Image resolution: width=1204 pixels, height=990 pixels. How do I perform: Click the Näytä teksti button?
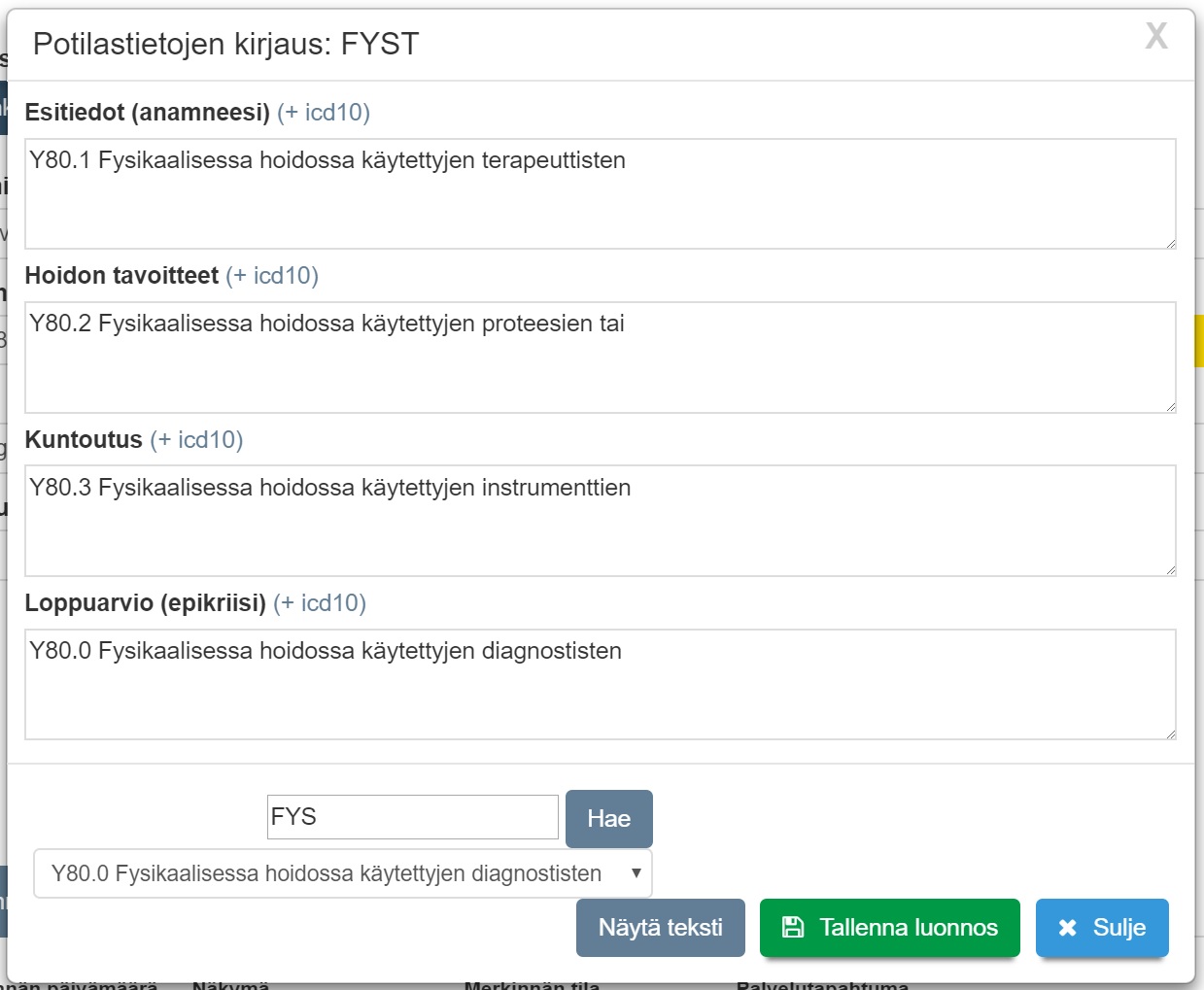(660, 928)
